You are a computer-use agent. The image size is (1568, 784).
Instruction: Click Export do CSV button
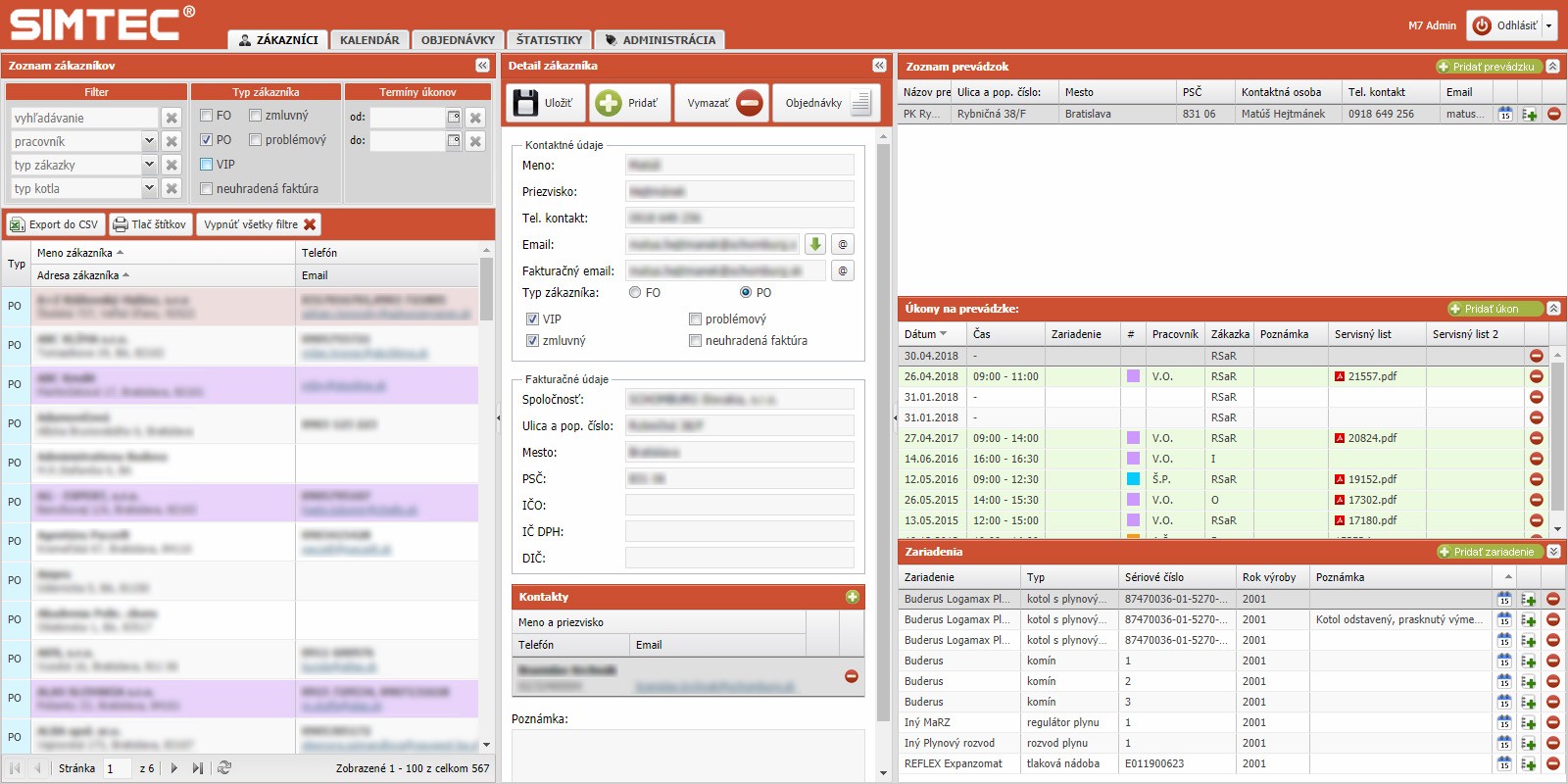click(55, 224)
